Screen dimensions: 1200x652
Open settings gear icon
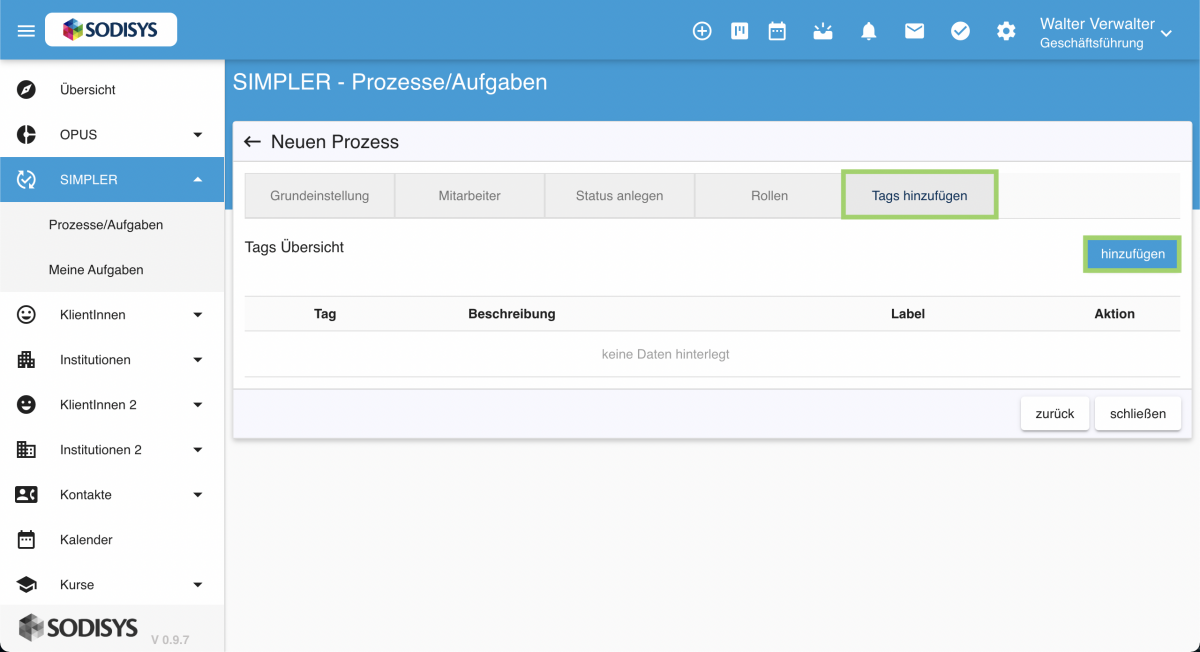pos(1006,31)
